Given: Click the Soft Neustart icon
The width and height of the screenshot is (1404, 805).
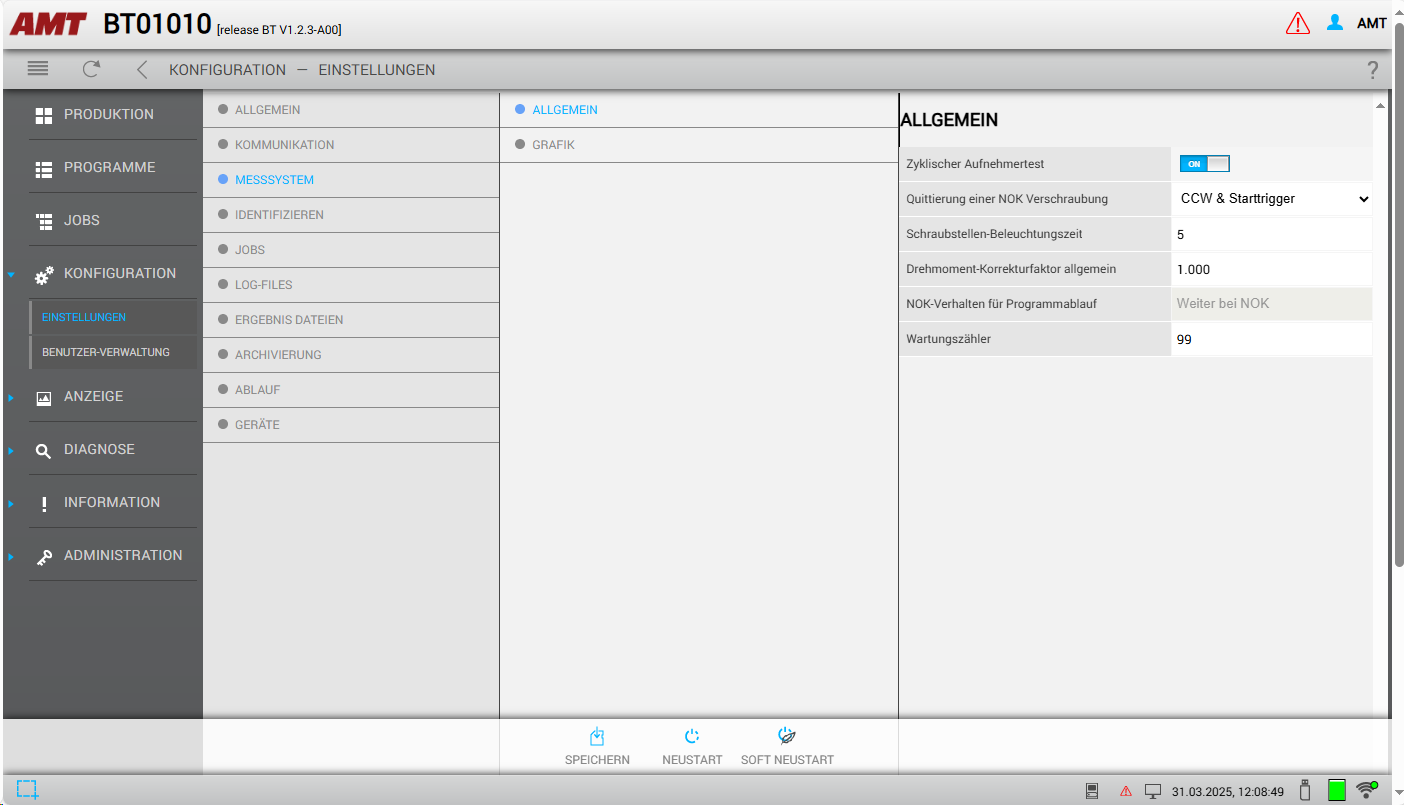Looking at the screenshot, I should point(787,737).
